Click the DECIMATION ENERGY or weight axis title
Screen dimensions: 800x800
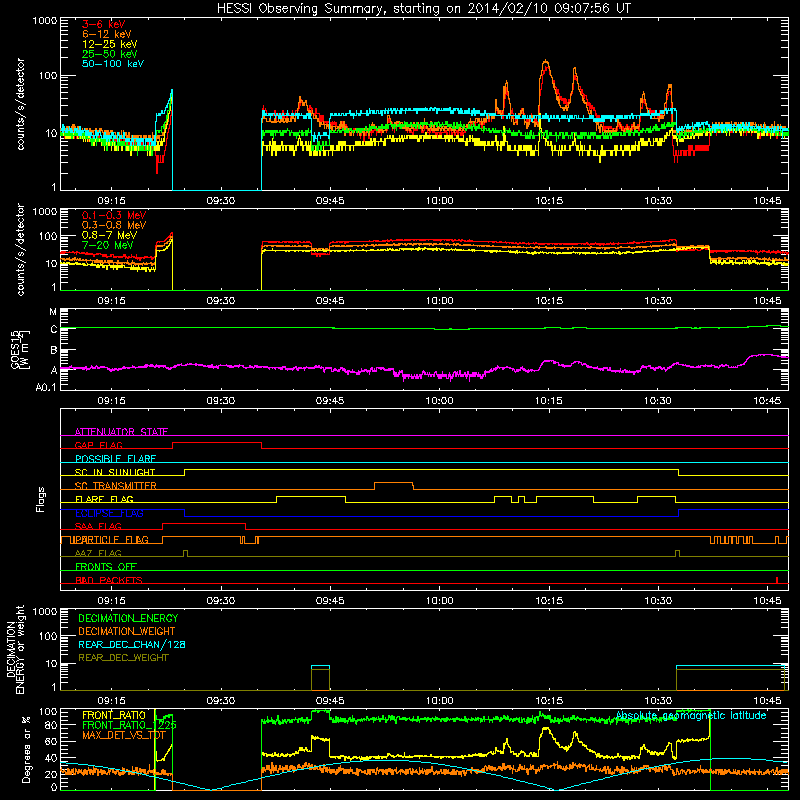tap(15, 649)
